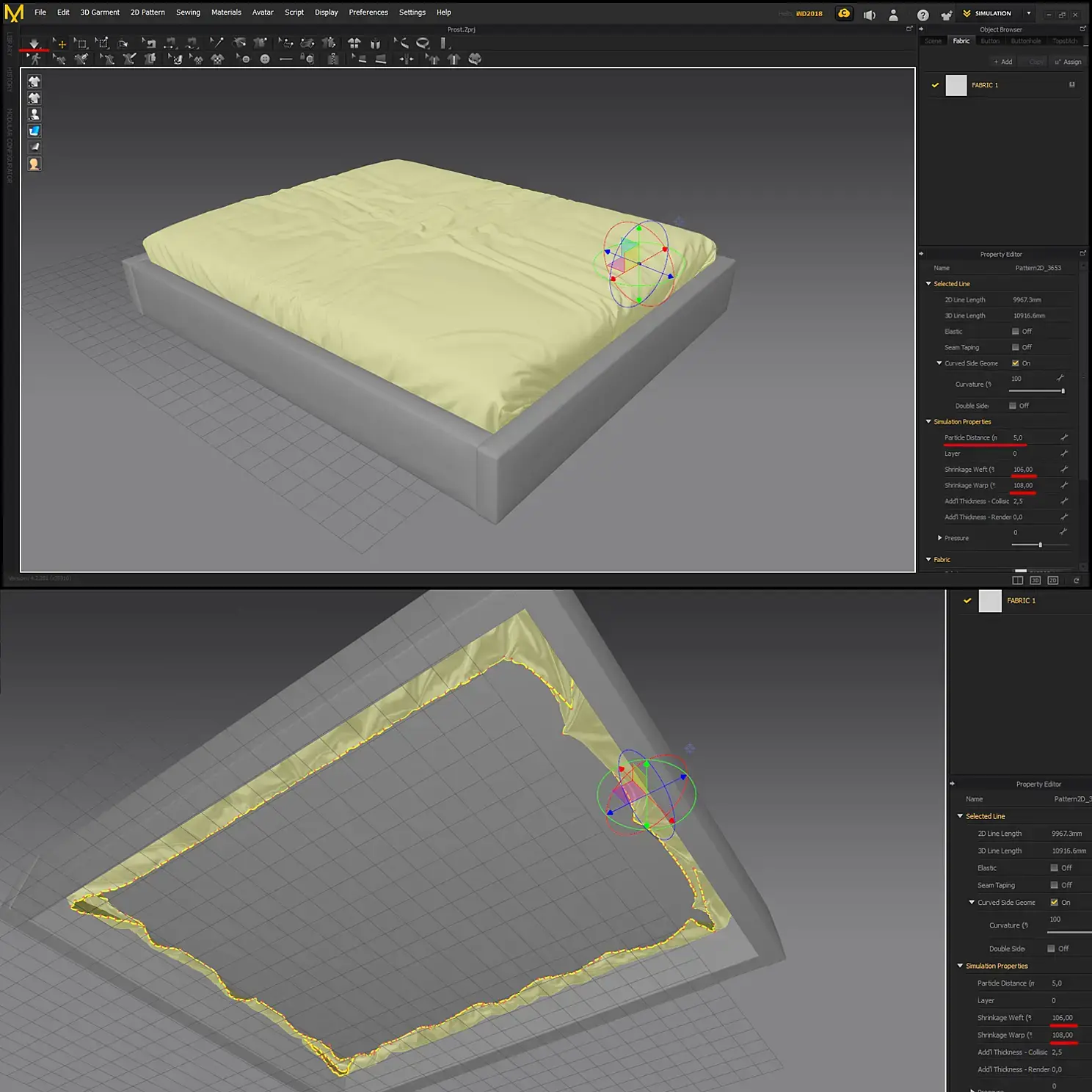The width and height of the screenshot is (1092, 1092).
Task: Toggle Elastic checkbox in the lower Property Editor
Action: click(1055, 868)
